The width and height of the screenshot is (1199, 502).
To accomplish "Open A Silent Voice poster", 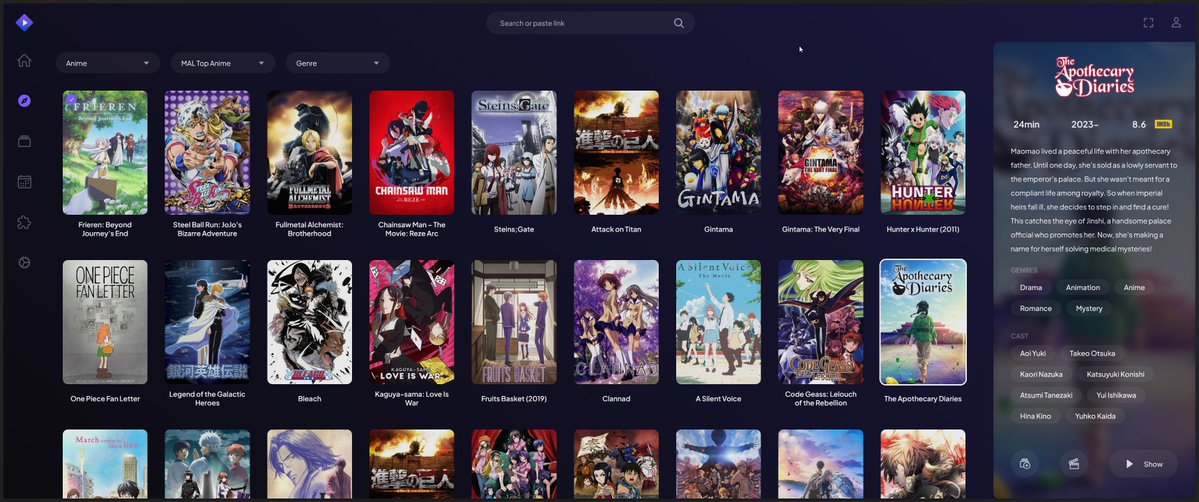I will (718, 322).
